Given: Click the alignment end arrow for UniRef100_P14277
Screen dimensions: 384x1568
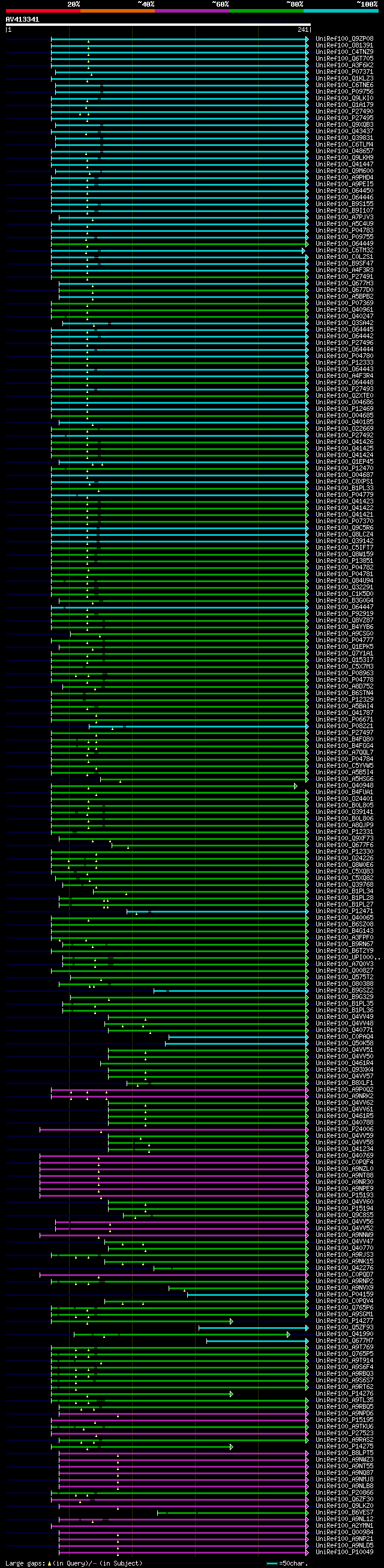Looking at the screenshot, I should click(x=232, y=1322).
